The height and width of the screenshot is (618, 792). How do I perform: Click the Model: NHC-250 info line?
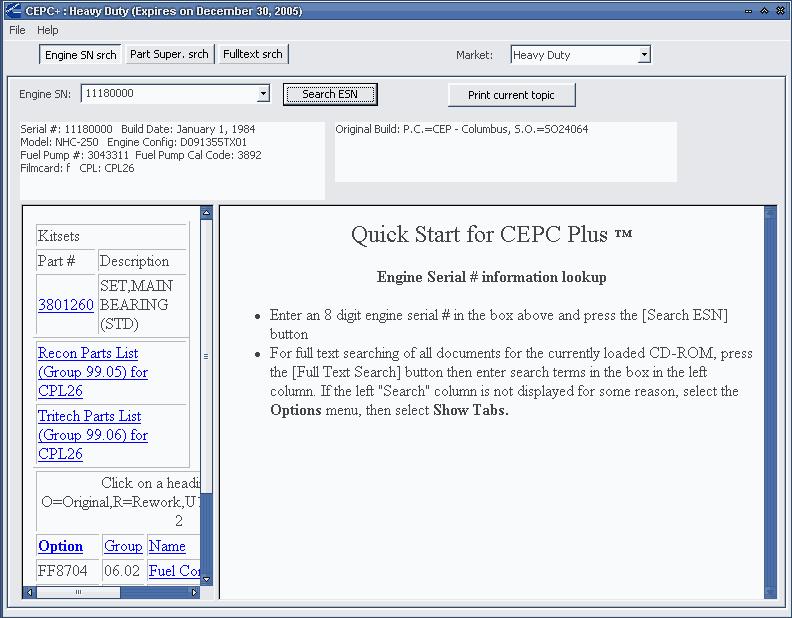point(134,142)
